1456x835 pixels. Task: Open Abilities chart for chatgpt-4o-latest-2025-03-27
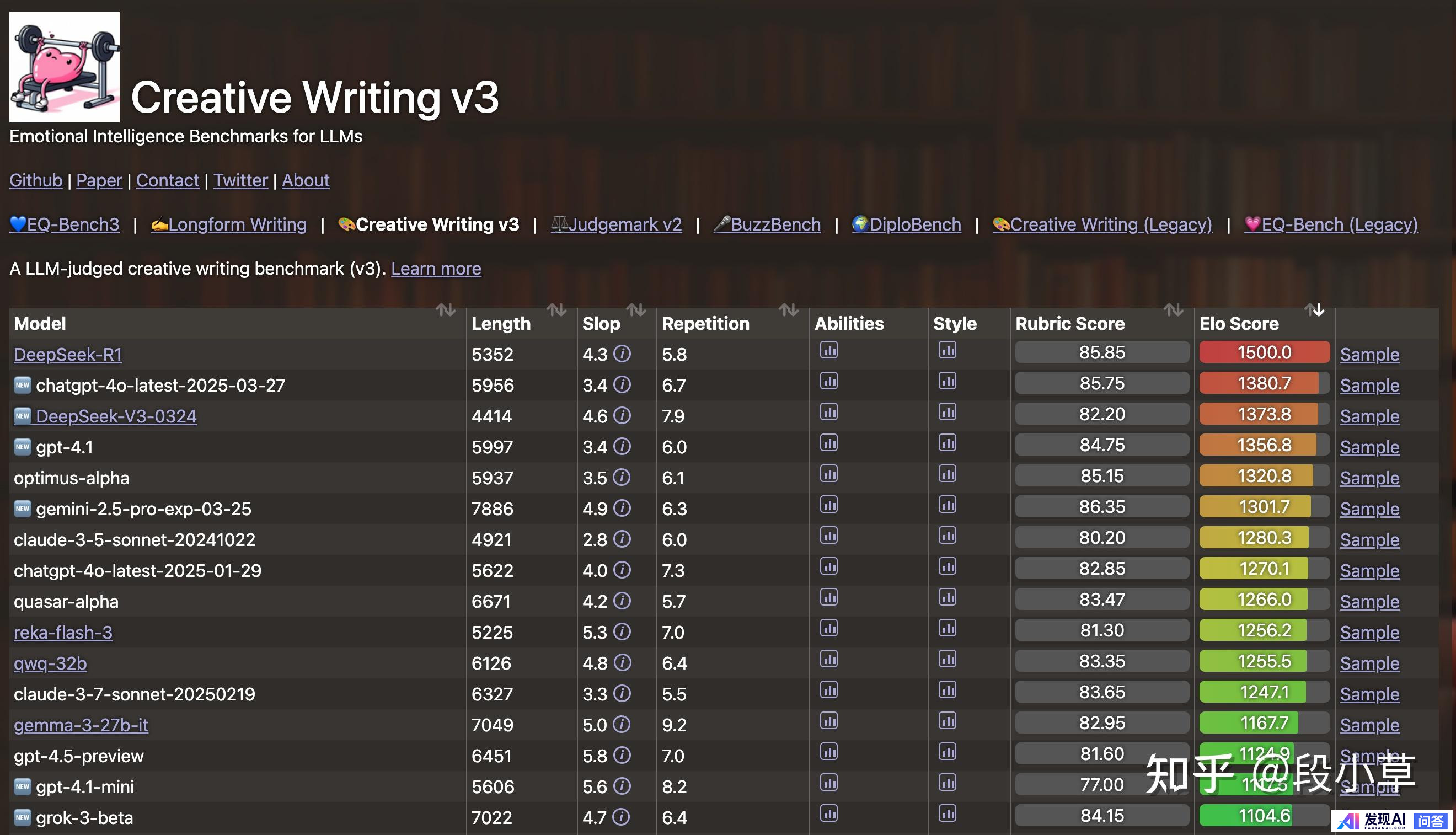[x=828, y=381]
